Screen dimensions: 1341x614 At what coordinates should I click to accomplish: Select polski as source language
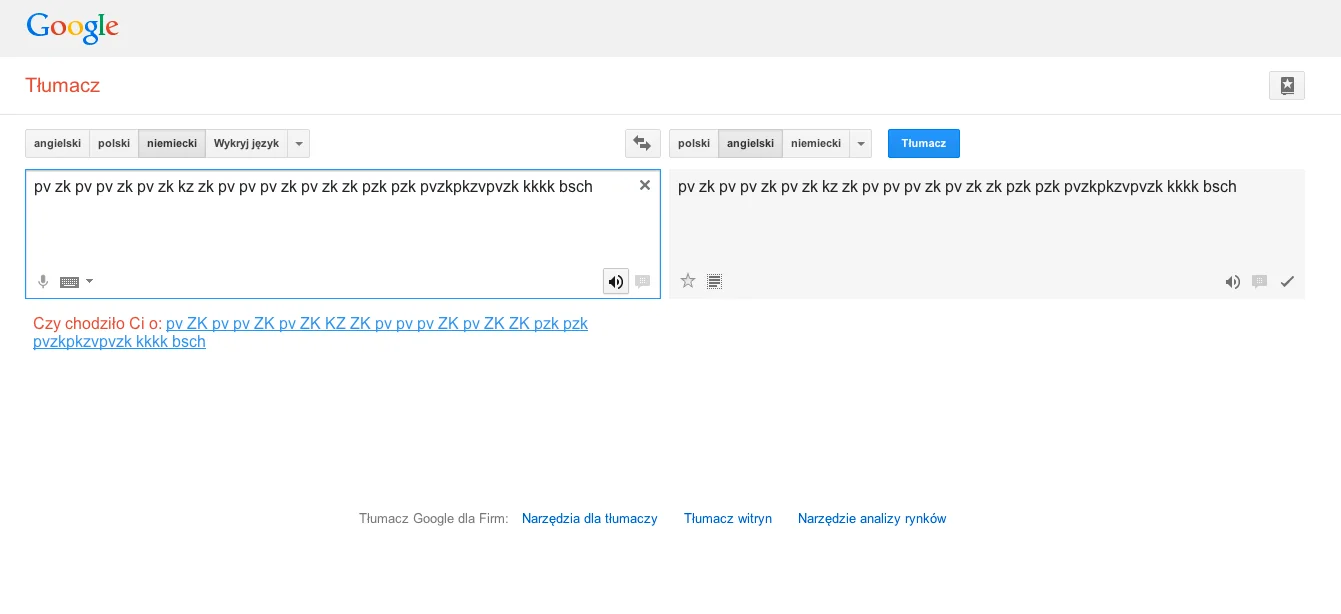pyautogui.click(x=114, y=143)
